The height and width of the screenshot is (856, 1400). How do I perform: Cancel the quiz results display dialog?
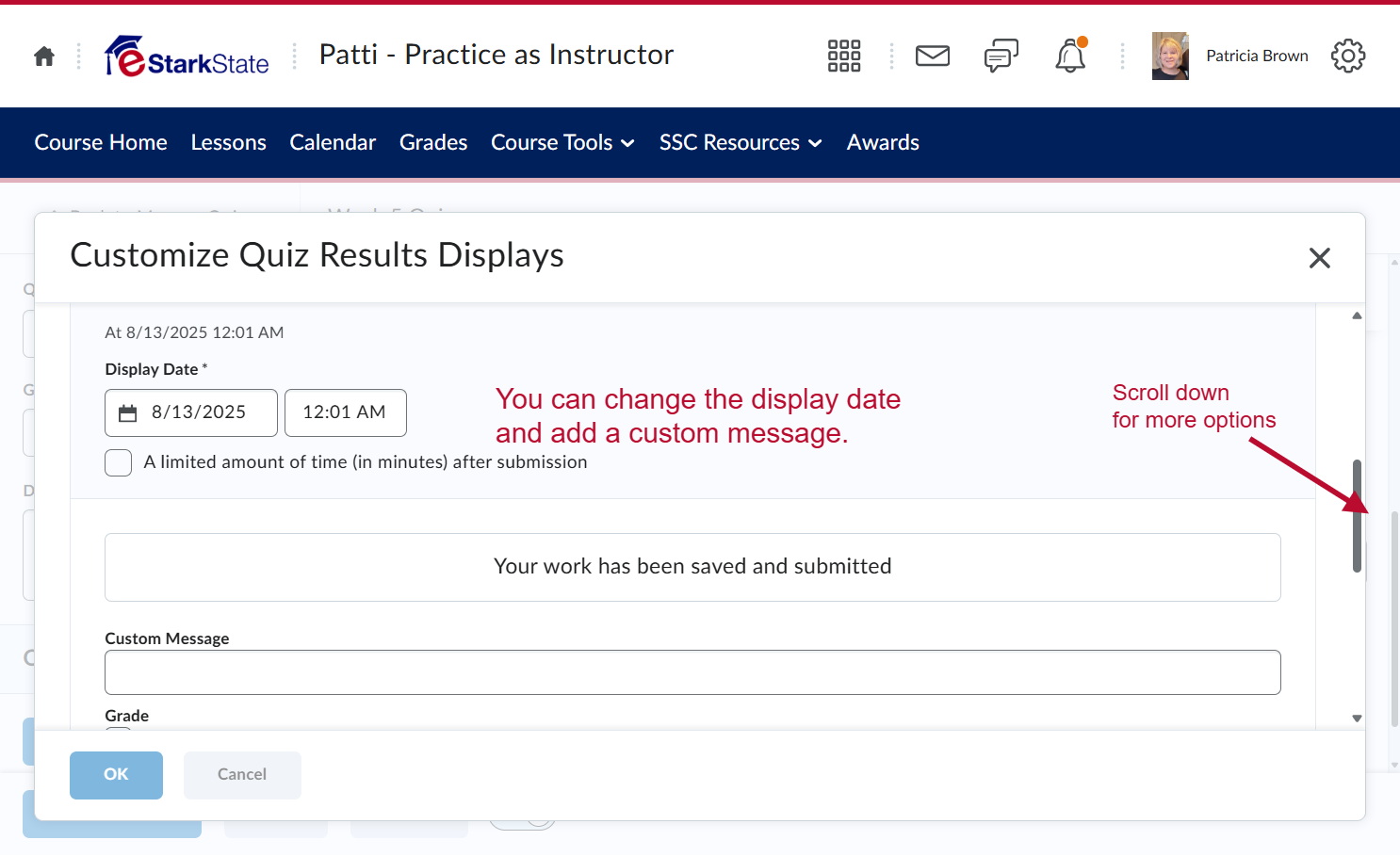click(242, 775)
